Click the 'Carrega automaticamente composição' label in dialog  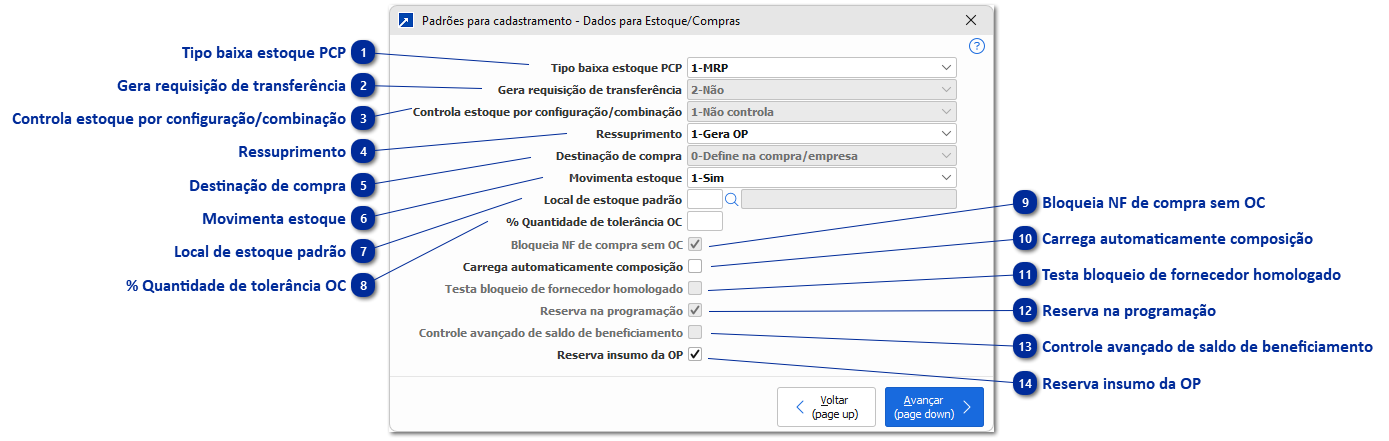coord(573,267)
